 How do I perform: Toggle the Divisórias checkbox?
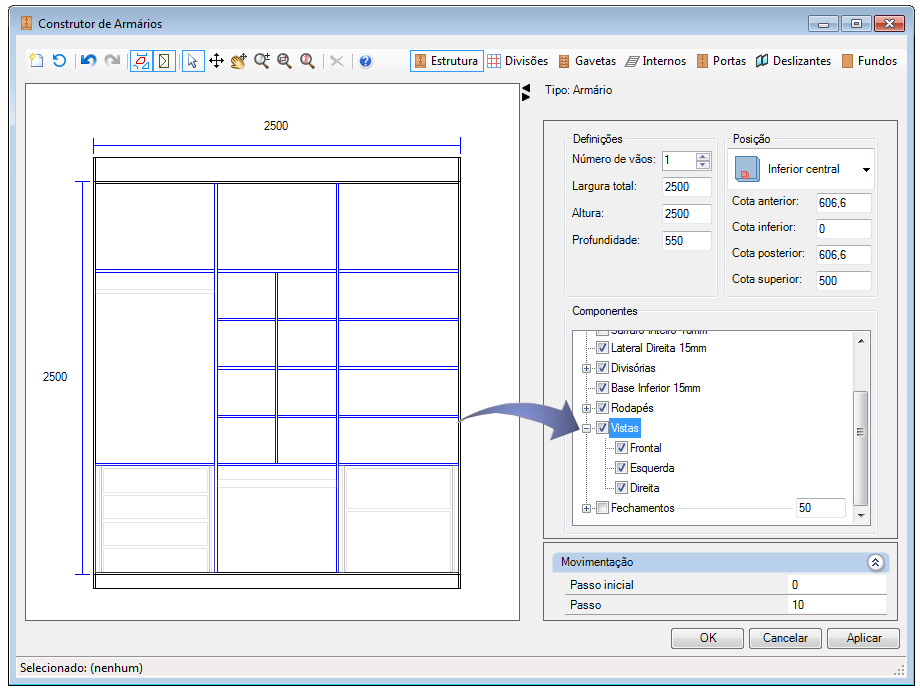[x=602, y=368]
